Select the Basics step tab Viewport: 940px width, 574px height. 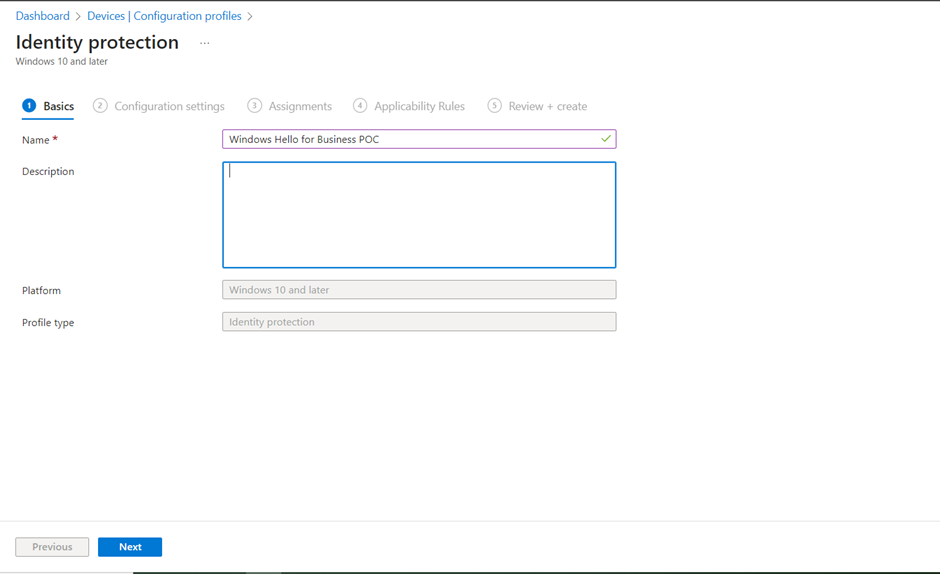pyautogui.click(x=48, y=106)
